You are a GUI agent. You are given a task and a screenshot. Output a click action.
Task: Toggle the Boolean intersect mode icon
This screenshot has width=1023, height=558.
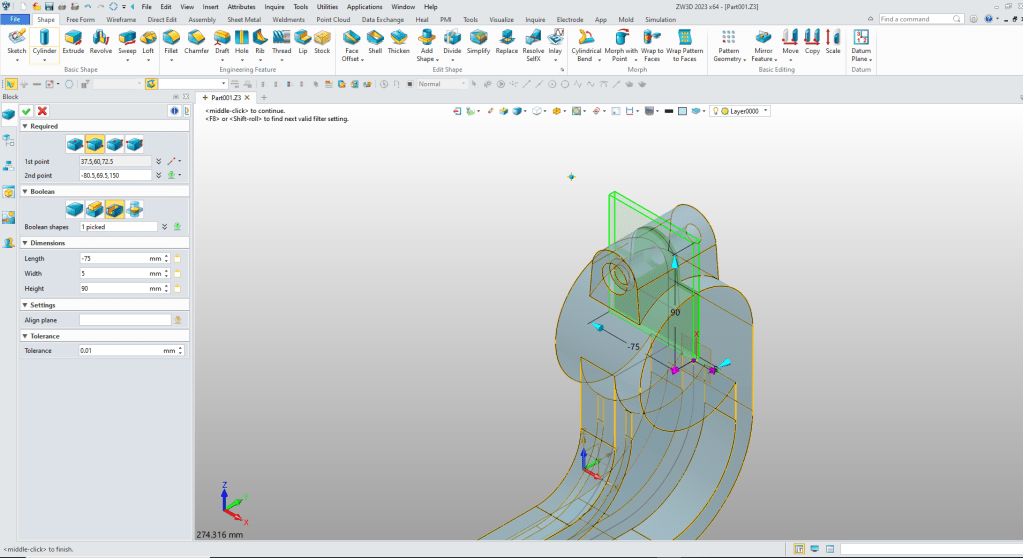[134, 208]
